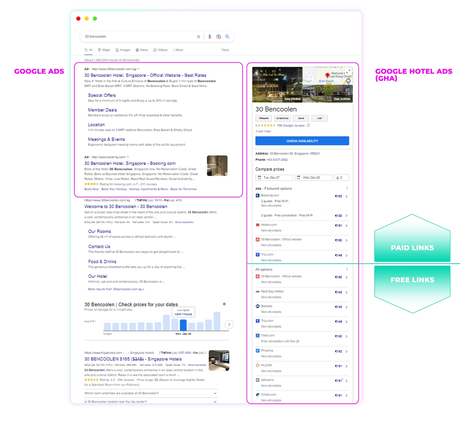
Task: Open the search Tools option
Action: pyautogui.click(x=225, y=50)
